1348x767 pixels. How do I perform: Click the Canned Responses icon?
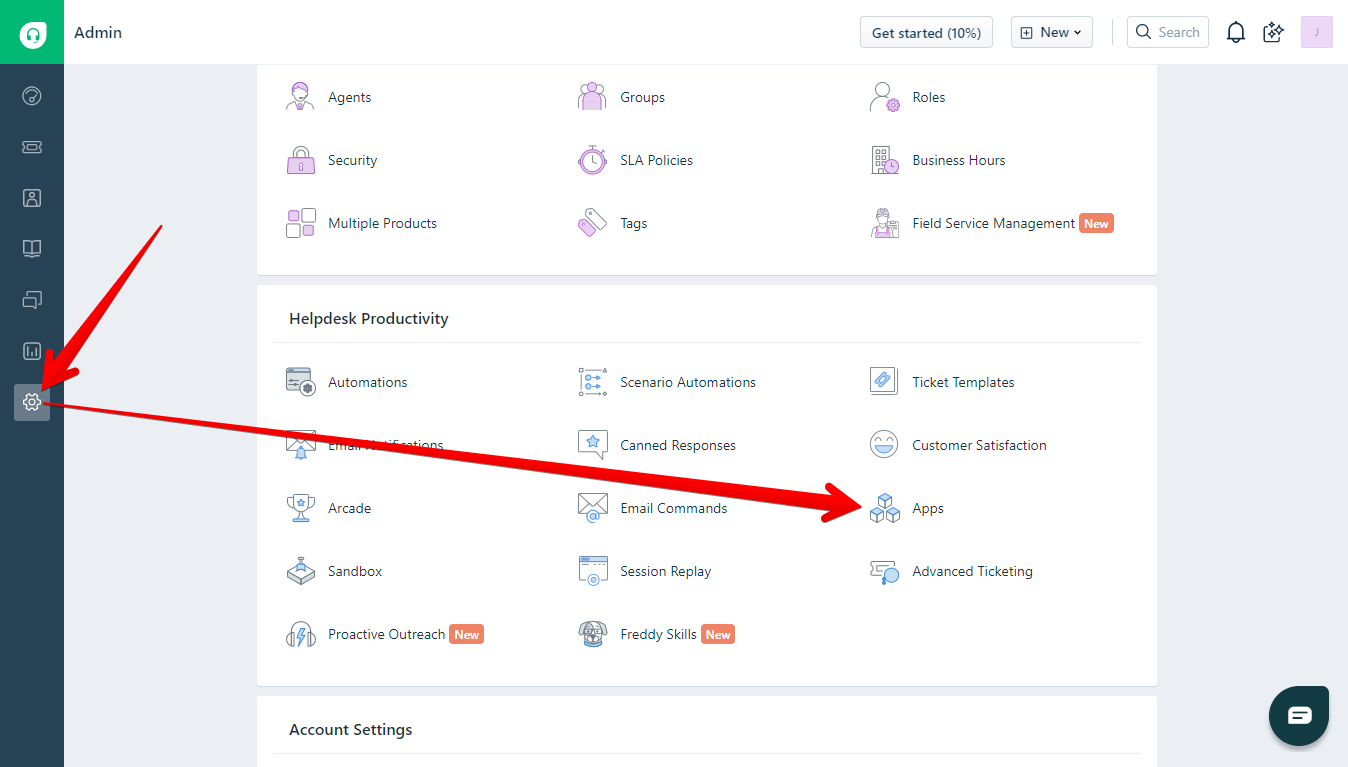pos(592,445)
